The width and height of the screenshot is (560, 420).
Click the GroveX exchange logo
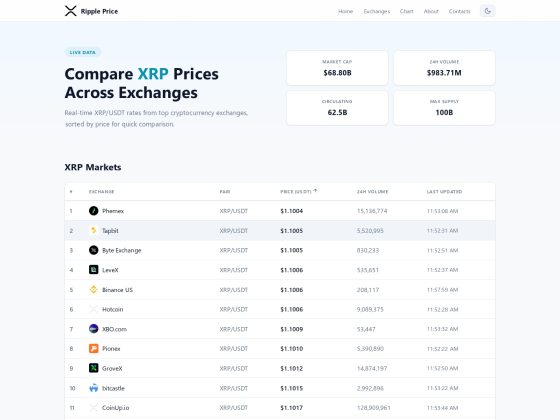(94, 368)
